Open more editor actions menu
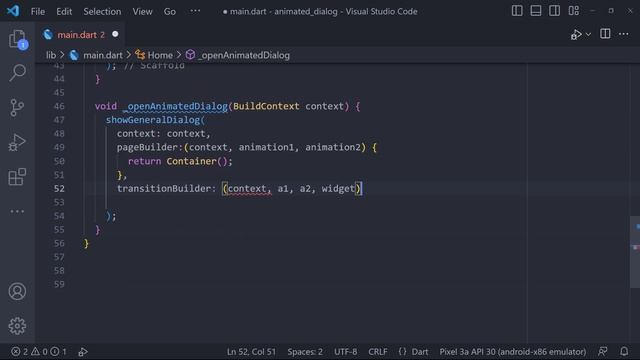640x360 pixels. [x=623, y=34]
